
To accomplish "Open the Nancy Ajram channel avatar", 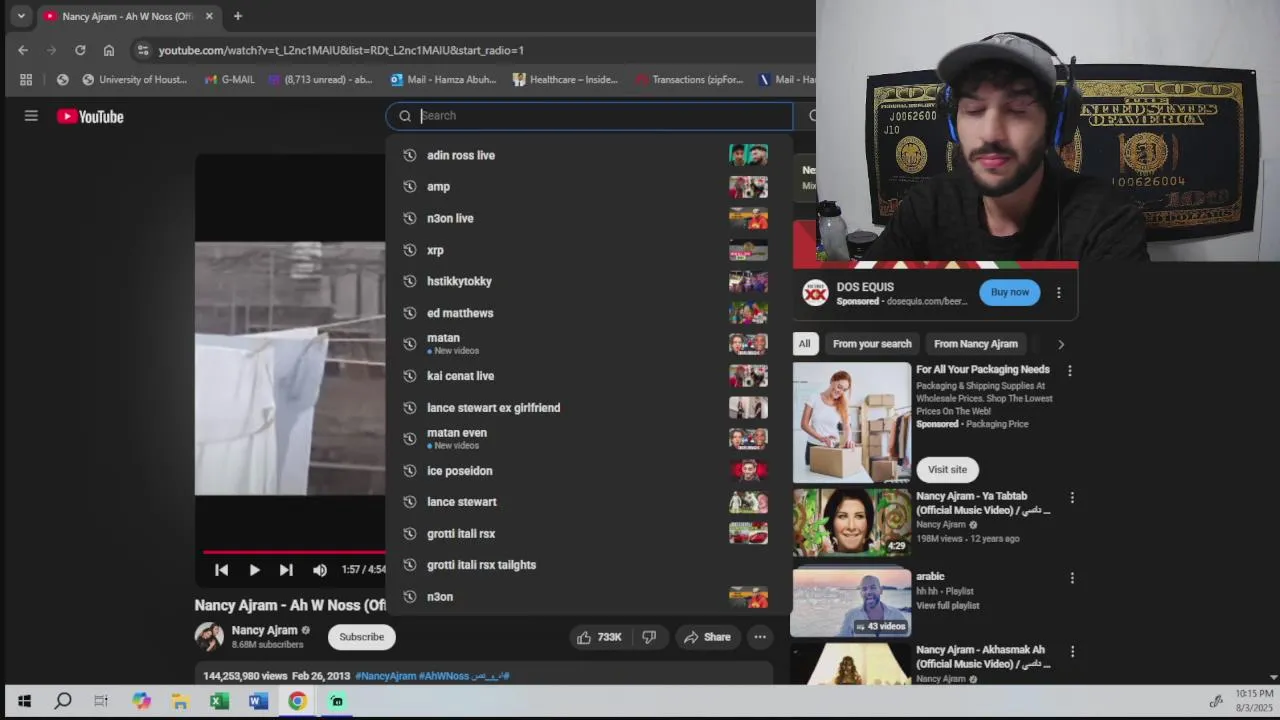I will pos(209,637).
